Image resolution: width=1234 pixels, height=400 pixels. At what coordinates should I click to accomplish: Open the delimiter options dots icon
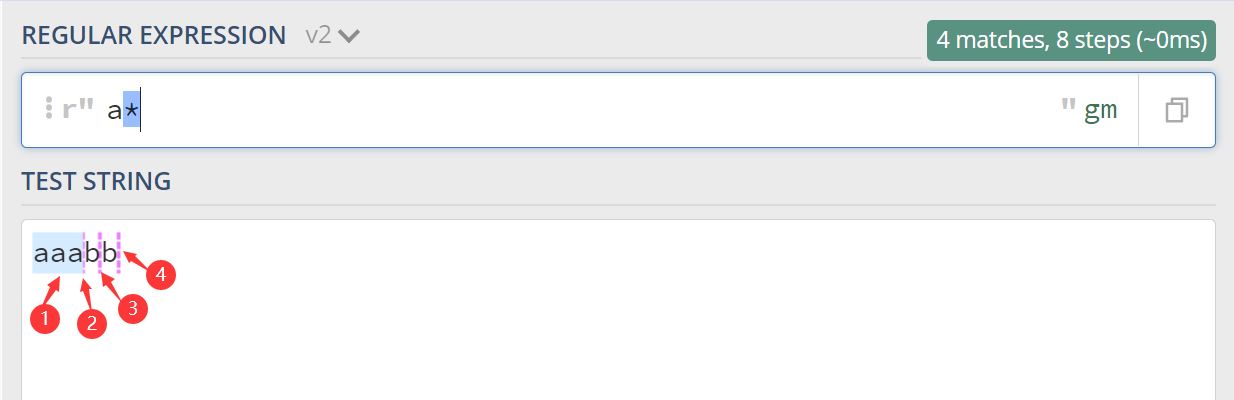[48, 110]
